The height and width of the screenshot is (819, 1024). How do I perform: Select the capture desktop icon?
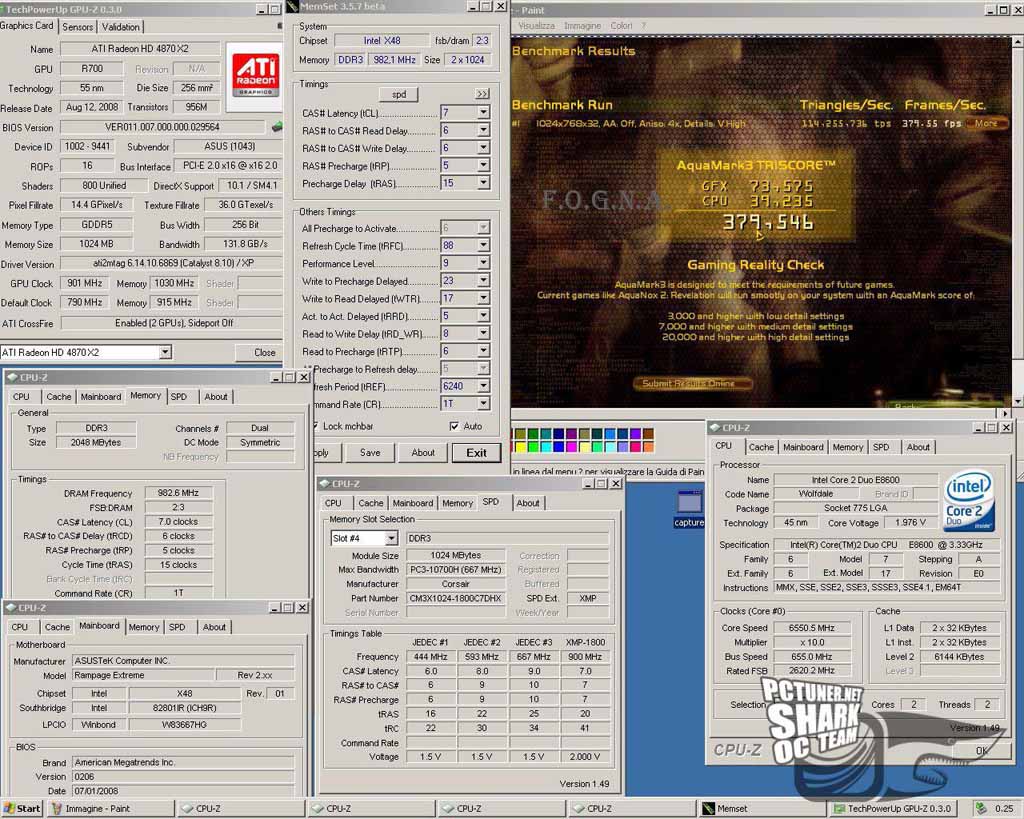tap(688, 509)
